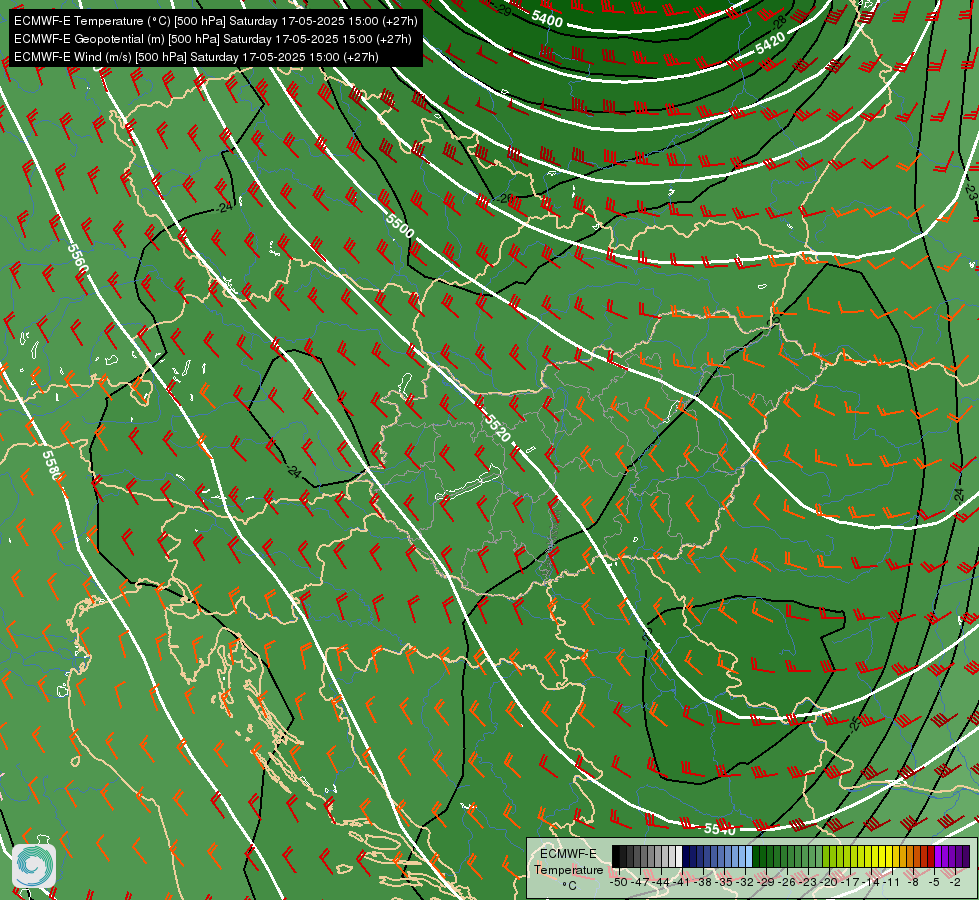Screen dimensions: 979x900
Task: Click the -38 value on the legend scale
Action: [x=704, y=882]
